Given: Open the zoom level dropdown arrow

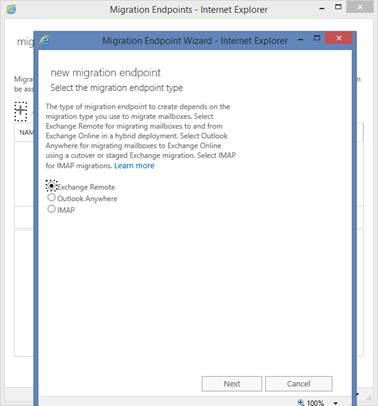Looking at the screenshot, I should point(336,403).
